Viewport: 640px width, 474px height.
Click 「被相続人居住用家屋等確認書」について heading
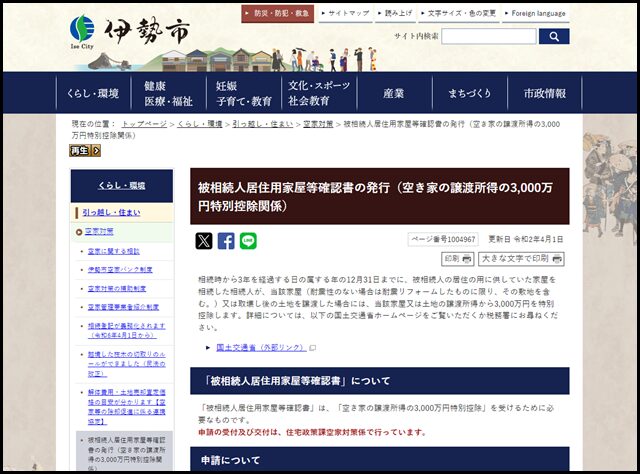pyautogui.click(x=380, y=381)
